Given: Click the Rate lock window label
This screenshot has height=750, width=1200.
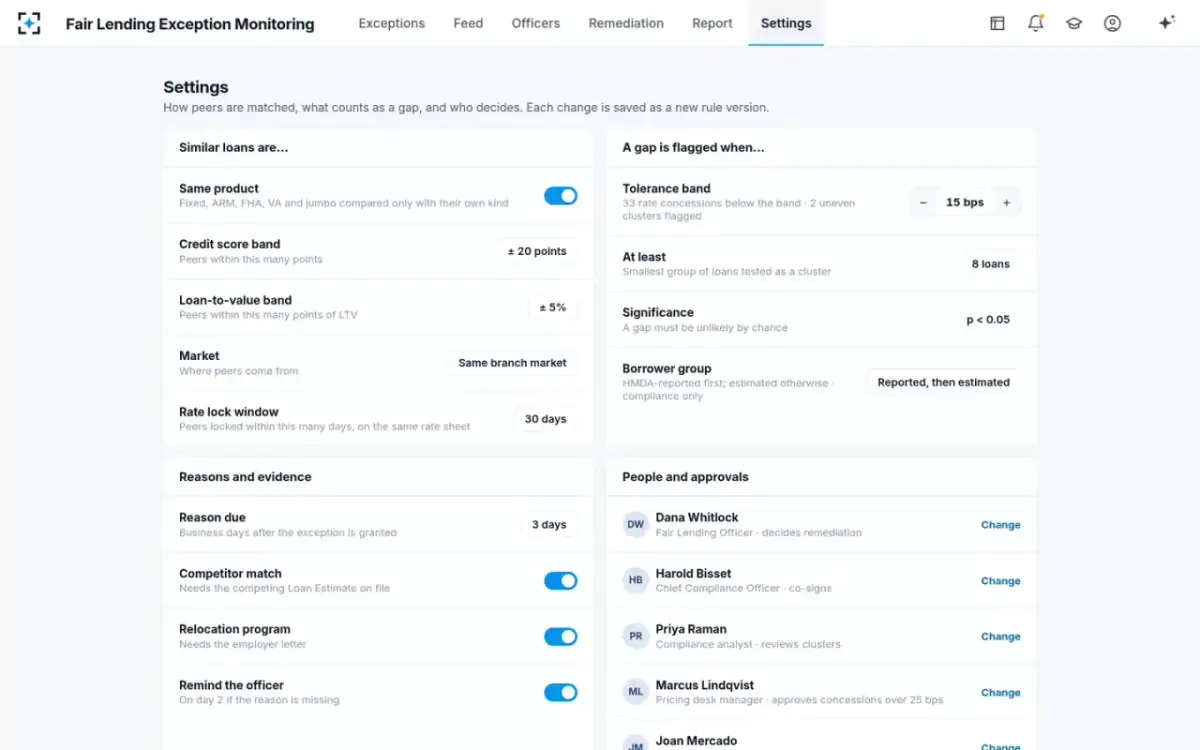Looking at the screenshot, I should click(x=229, y=412).
